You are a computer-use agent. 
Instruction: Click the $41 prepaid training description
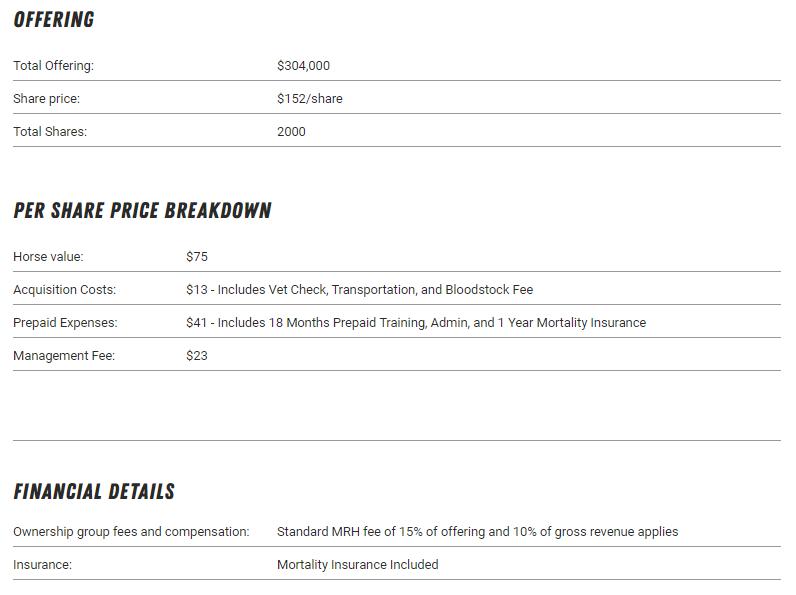coord(415,323)
